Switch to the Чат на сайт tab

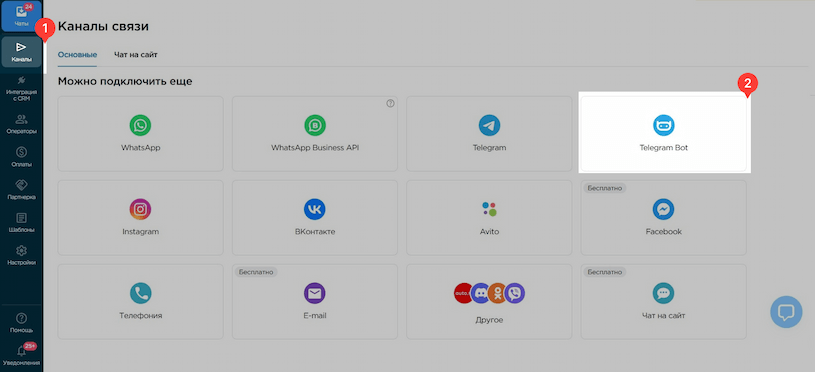[x=136, y=55]
